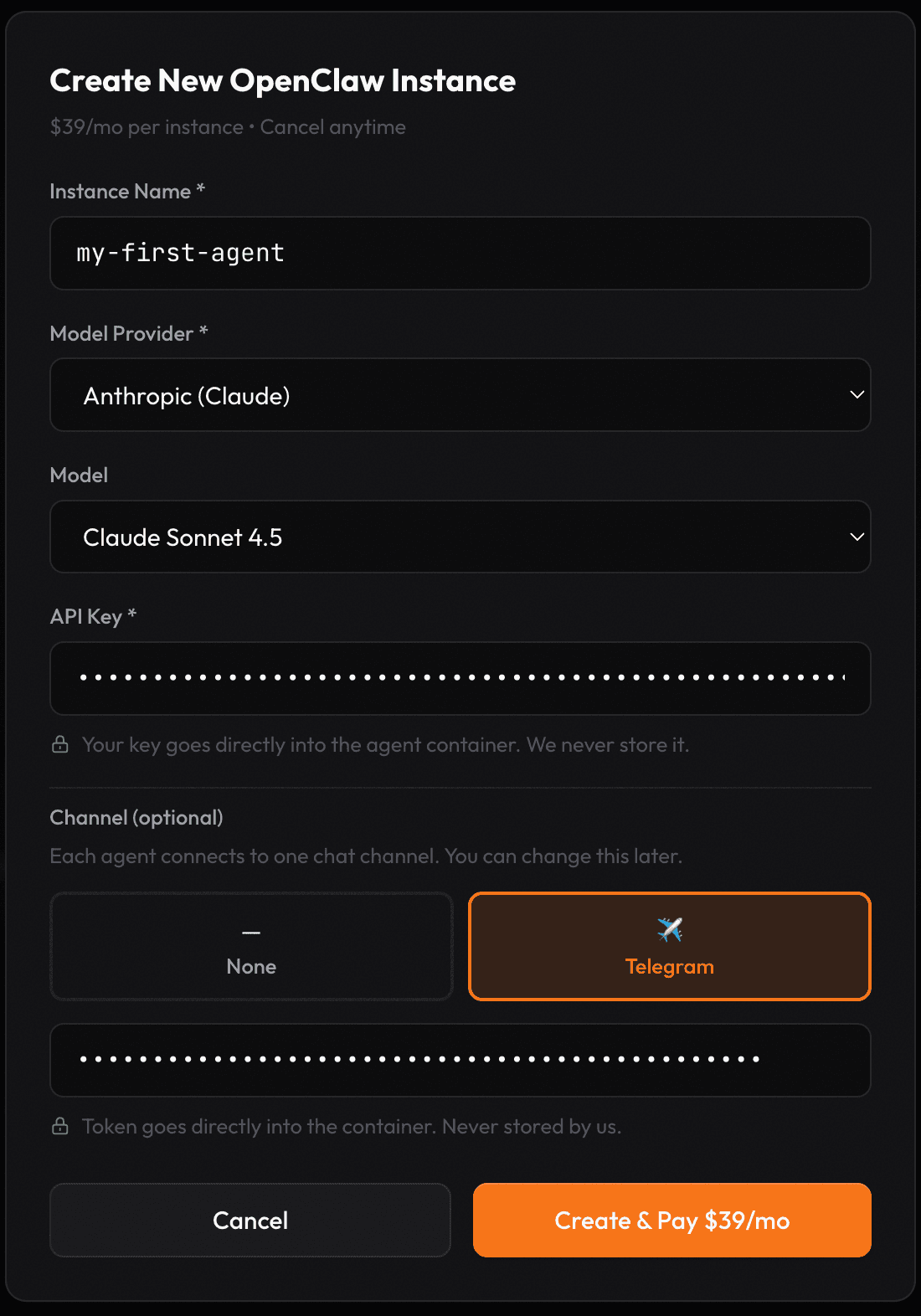Click the chevron on the Model selector
This screenshot has width=921, height=1316.
click(855, 537)
